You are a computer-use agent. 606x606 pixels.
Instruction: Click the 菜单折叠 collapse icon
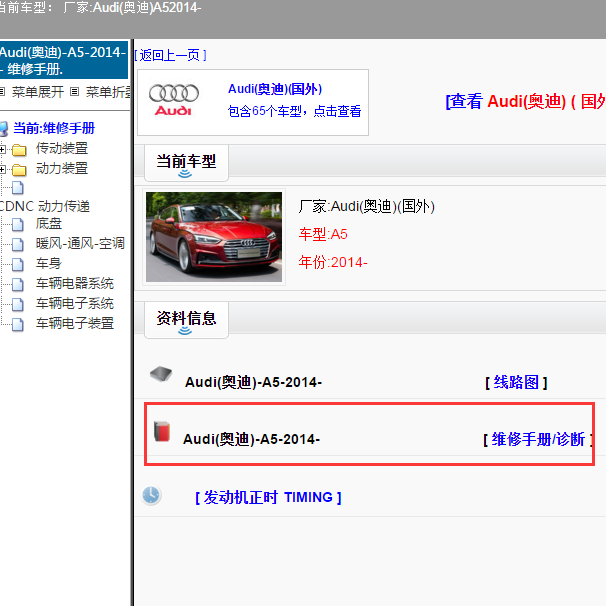75,92
